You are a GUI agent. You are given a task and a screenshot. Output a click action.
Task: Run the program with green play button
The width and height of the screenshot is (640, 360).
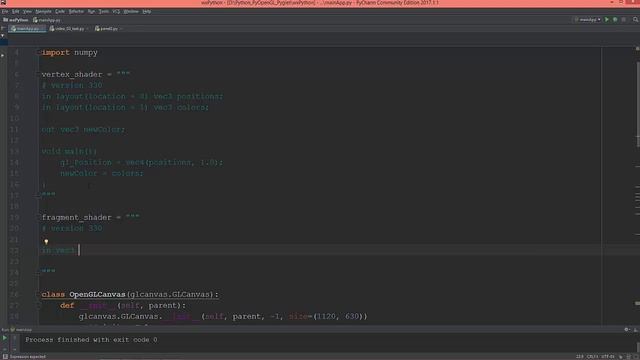[607, 20]
